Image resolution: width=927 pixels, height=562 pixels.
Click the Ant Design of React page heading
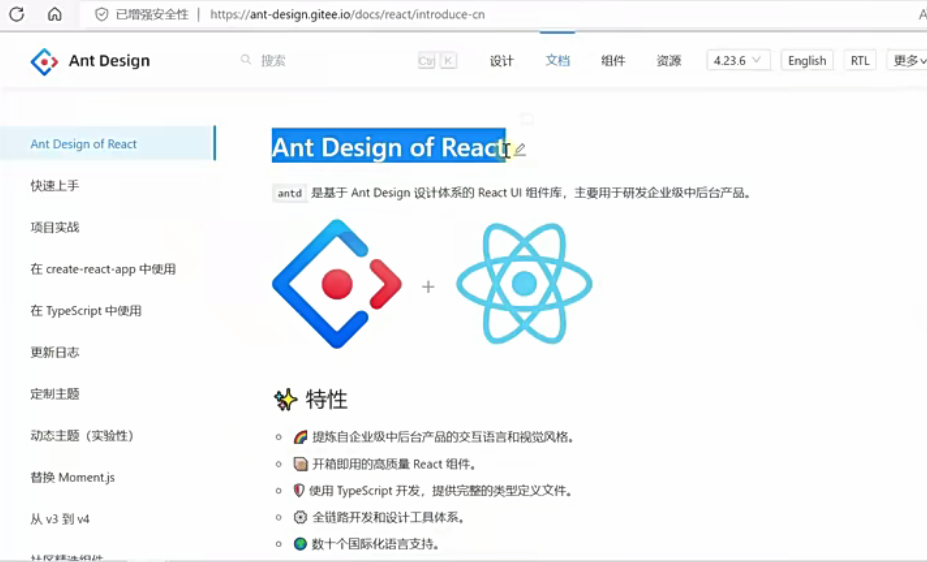pyautogui.click(x=389, y=147)
